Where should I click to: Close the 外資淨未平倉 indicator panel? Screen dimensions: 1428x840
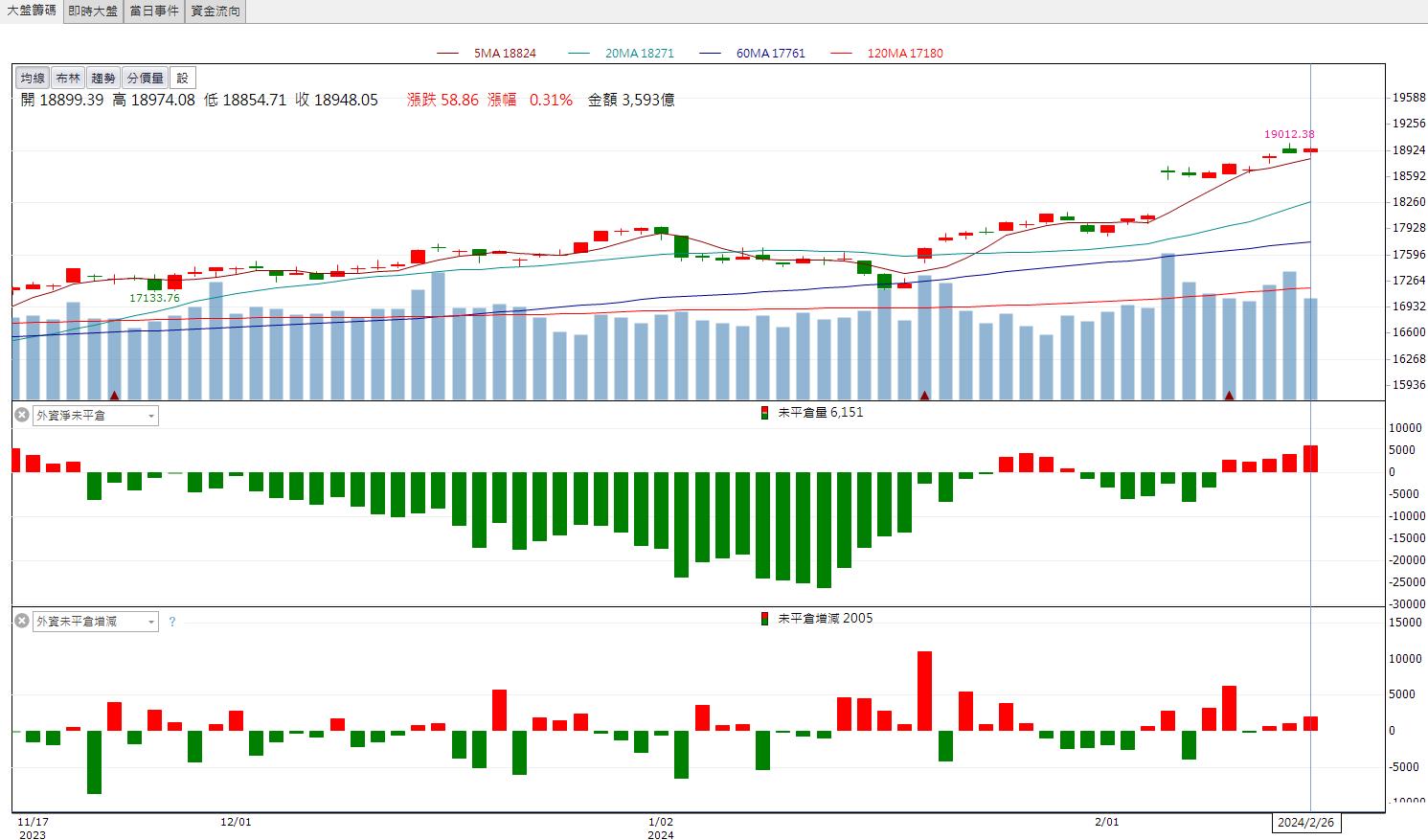pyautogui.click(x=21, y=415)
